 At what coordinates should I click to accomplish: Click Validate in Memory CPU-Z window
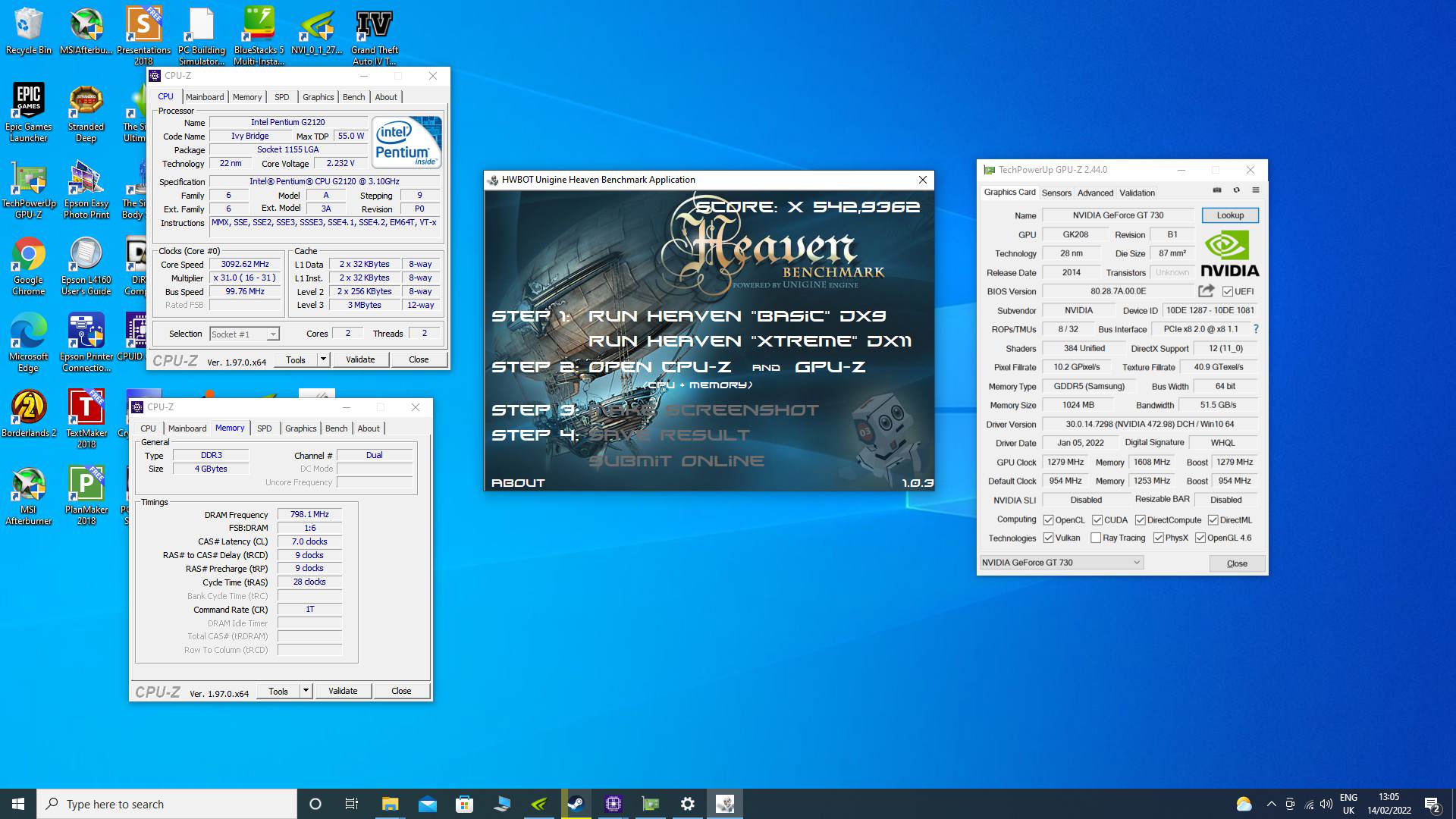(343, 691)
